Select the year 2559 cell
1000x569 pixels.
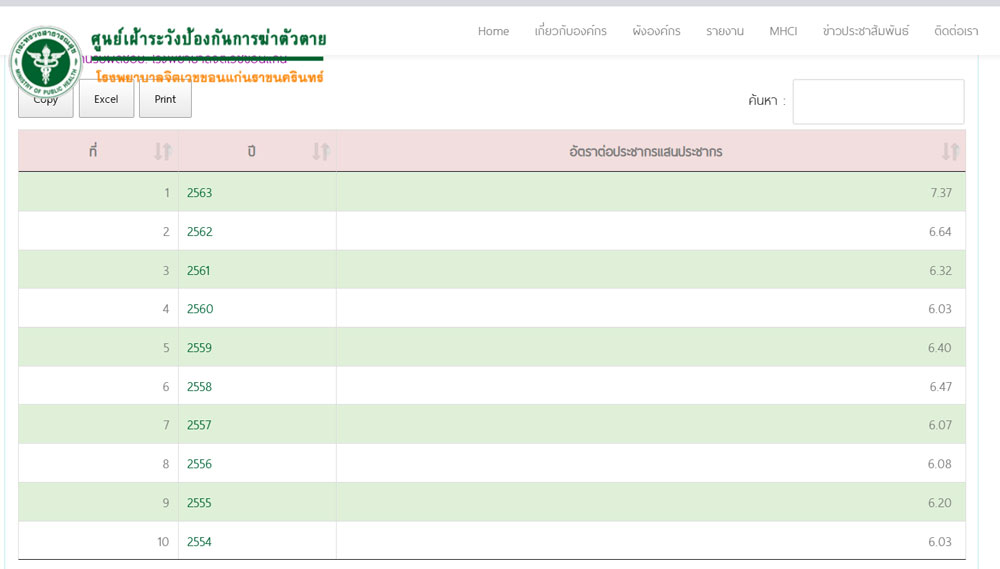[x=258, y=348]
